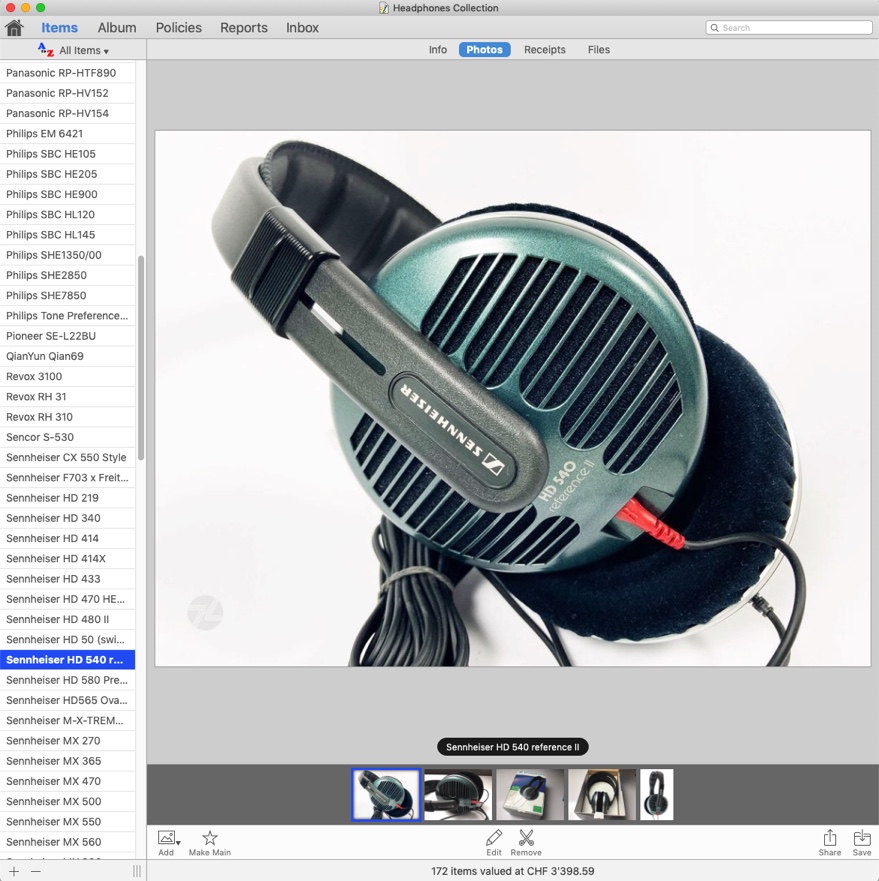Screen dimensions: 879x881
Task: Switch to the Files tab
Action: pos(599,49)
